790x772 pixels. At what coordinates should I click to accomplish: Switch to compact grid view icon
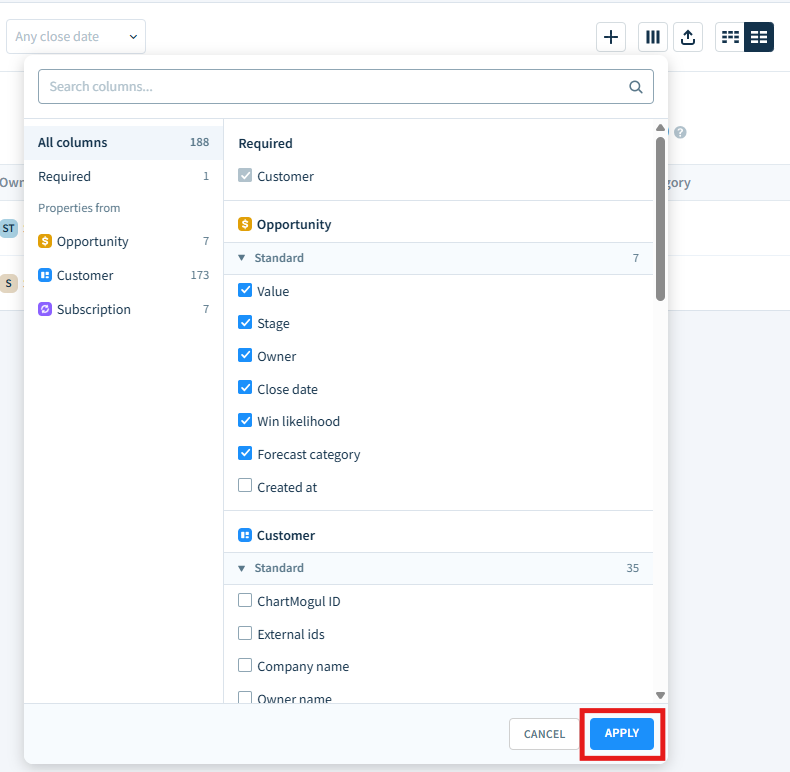tap(730, 37)
